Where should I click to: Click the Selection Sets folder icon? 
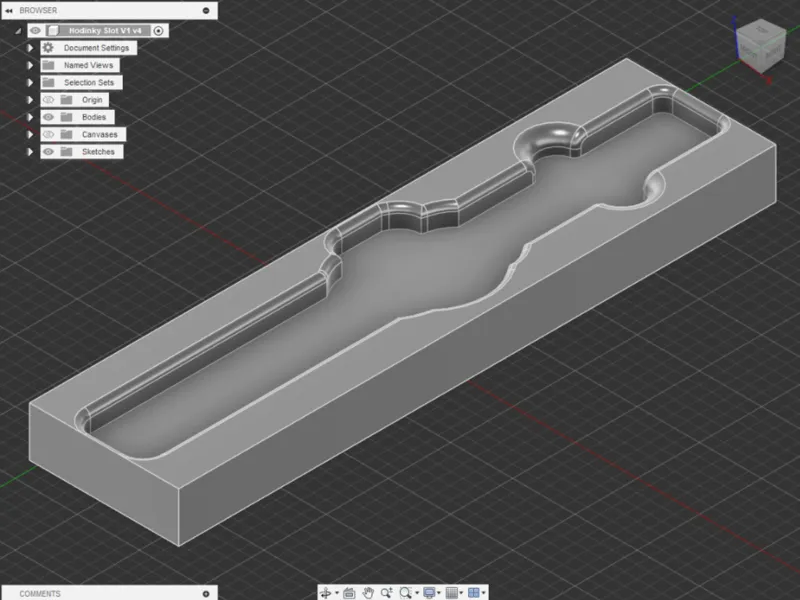click(48, 82)
